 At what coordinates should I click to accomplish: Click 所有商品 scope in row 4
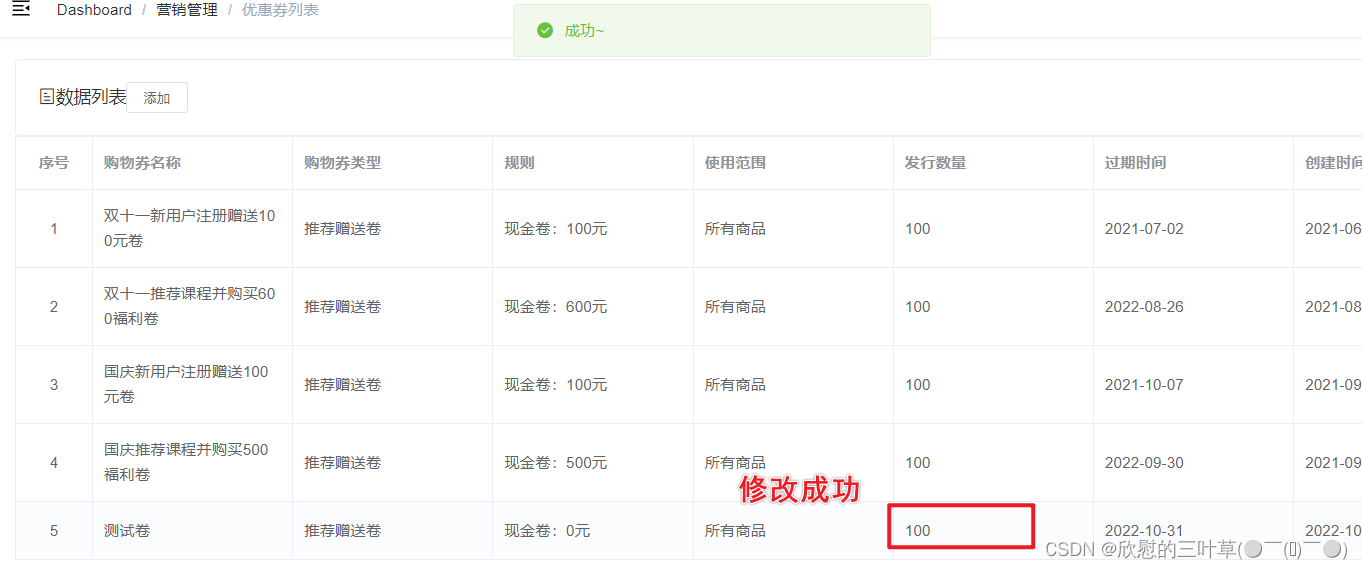click(x=735, y=463)
